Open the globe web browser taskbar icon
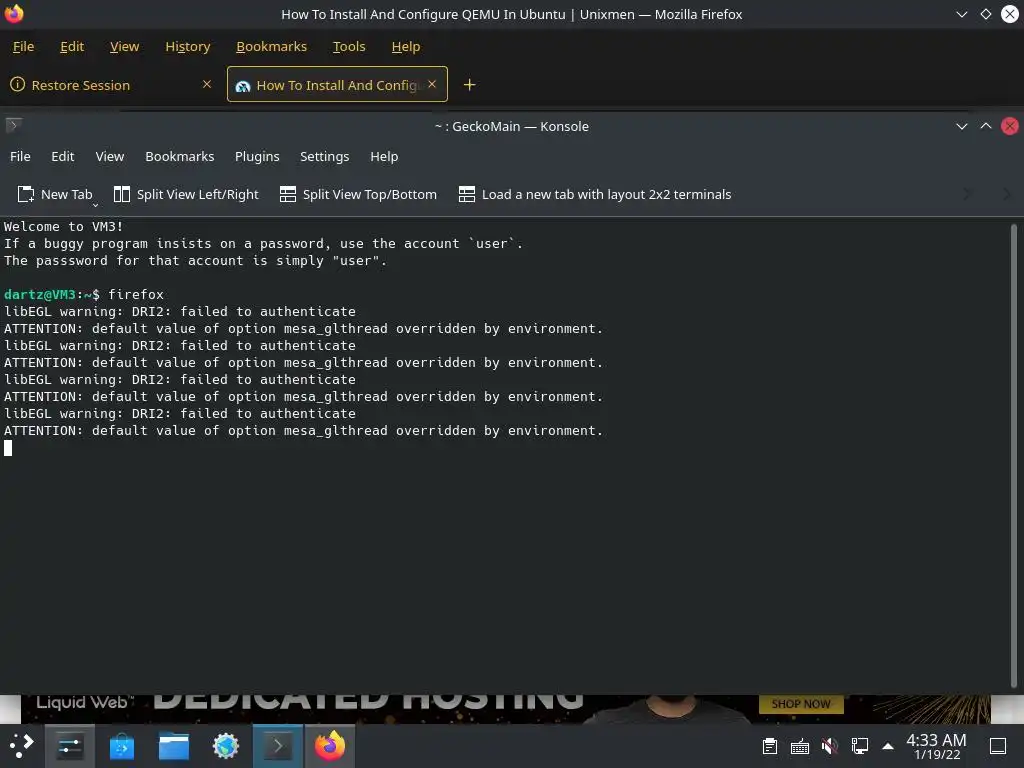The width and height of the screenshot is (1024, 768). [x=226, y=746]
